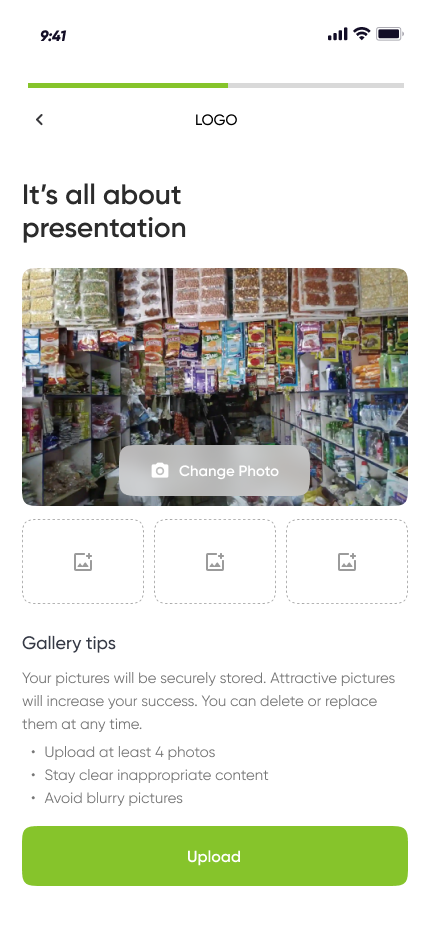The width and height of the screenshot is (430, 932).
Task: Click the gray unfilled part of progress bar
Action: pyautogui.click(x=316, y=86)
